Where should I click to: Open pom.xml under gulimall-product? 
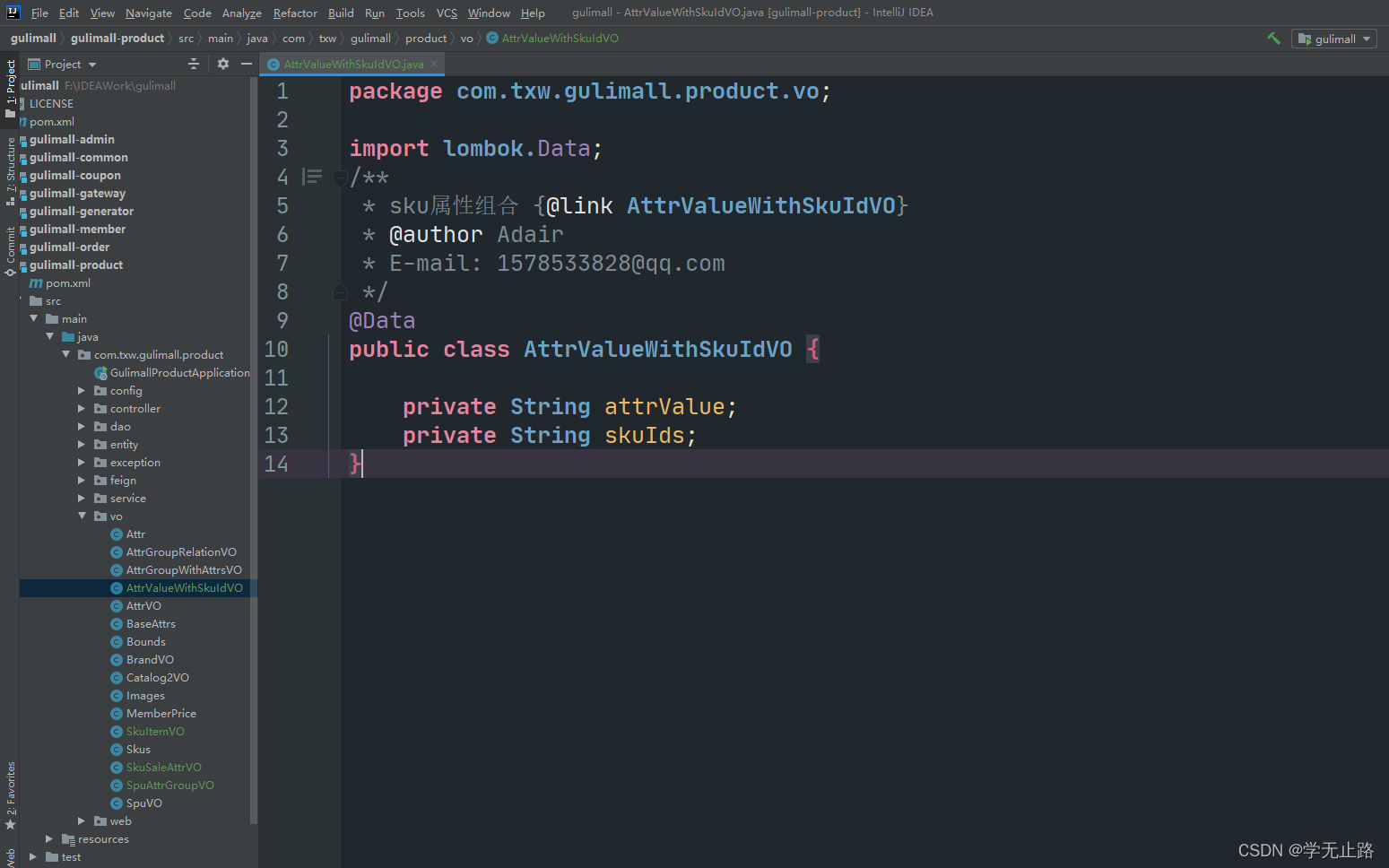pyautogui.click(x=68, y=282)
